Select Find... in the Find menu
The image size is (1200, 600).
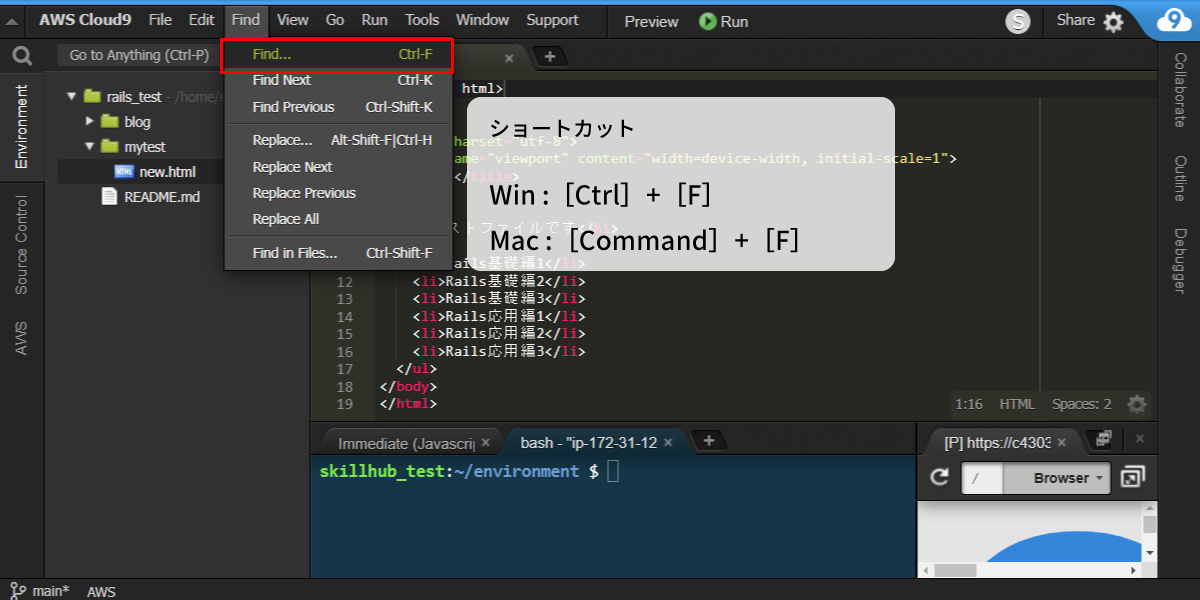(338, 54)
